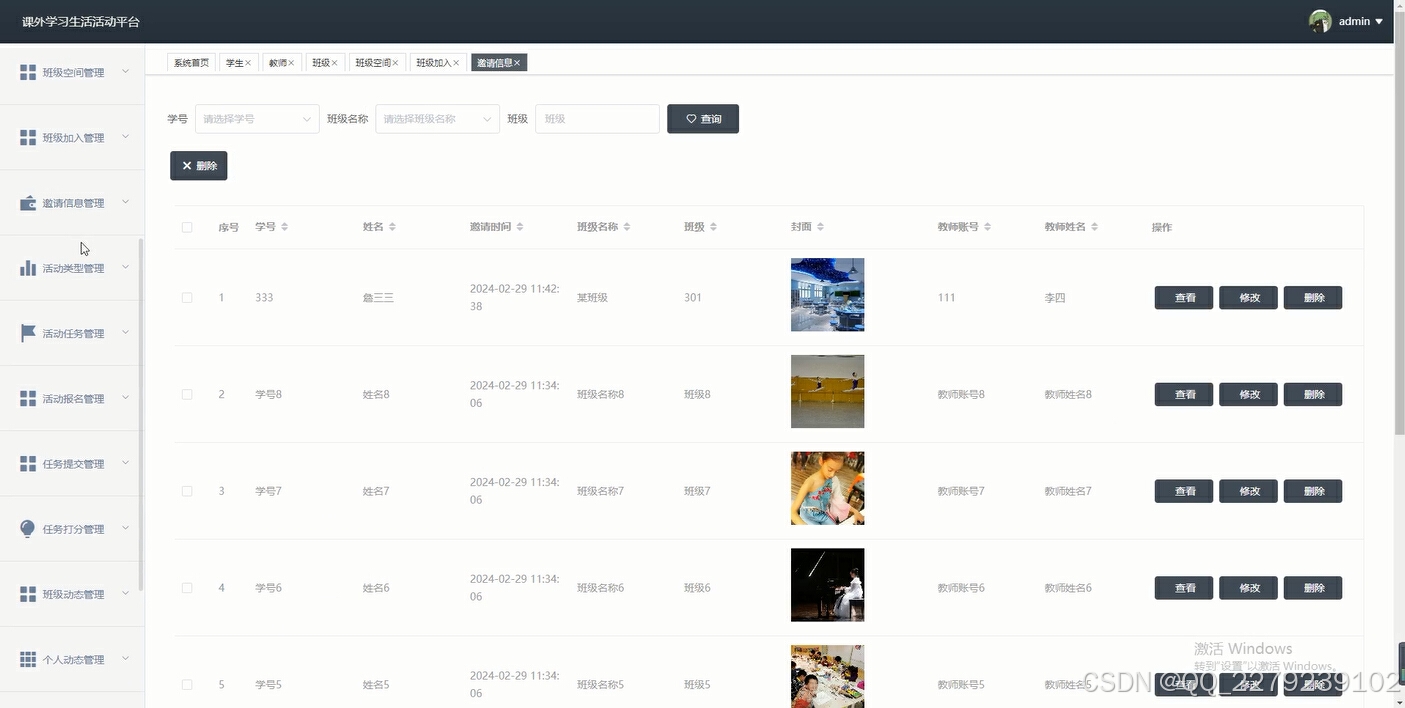Image resolution: width=1405 pixels, height=708 pixels.
Task: Check the row checkbox for 学号 333
Action: pos(187,297)
